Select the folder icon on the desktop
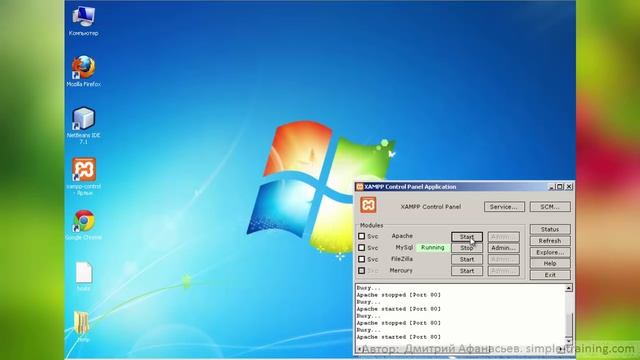Screen dimensions: 640x360 pyautogui.click(x=82, y=327)
